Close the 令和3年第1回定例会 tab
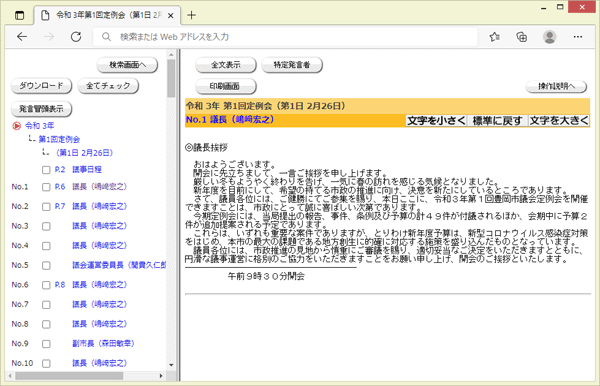This screenshot has height=386, width=600. (171, 16)
